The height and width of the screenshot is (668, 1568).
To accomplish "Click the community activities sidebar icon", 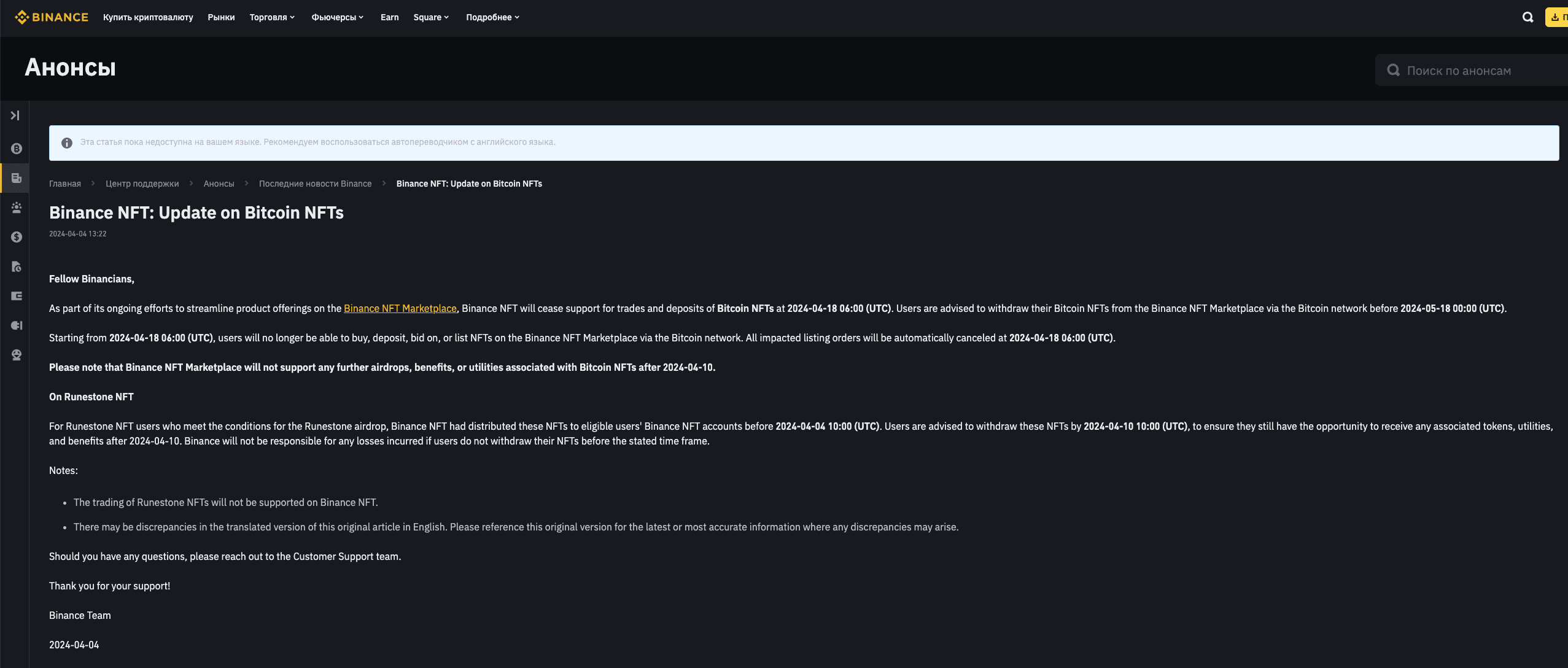I will [x=16, y=207].
